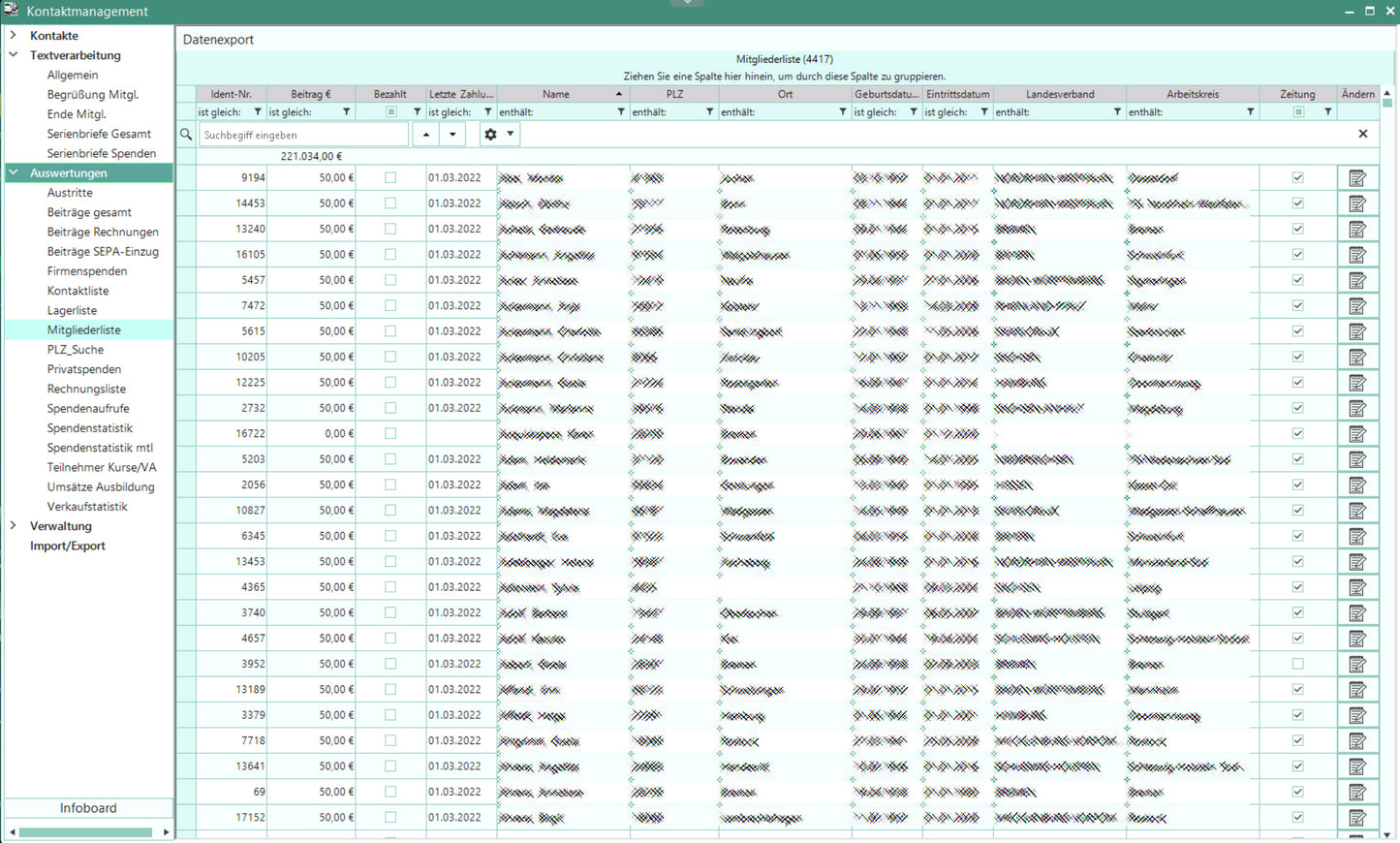Close the search bar with X

point(1362,134)
